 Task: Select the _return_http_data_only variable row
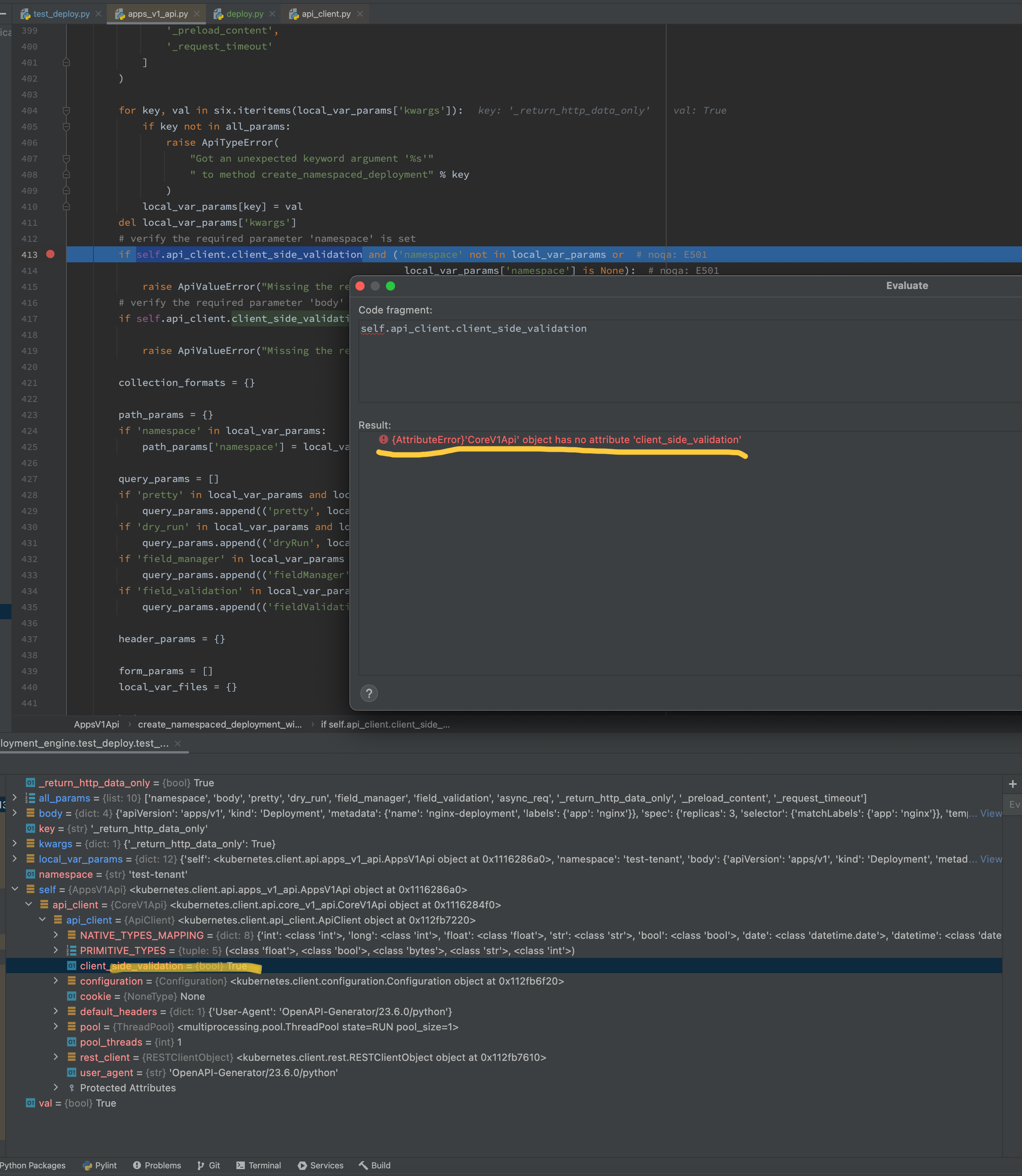504,782
